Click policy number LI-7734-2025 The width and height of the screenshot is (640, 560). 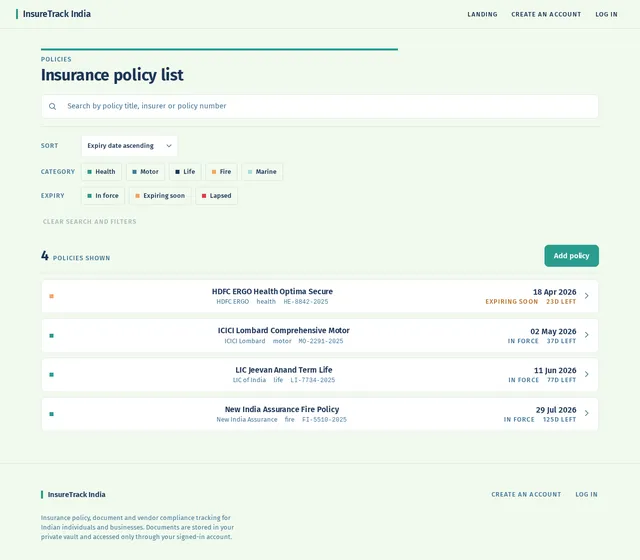click(313, 380)
